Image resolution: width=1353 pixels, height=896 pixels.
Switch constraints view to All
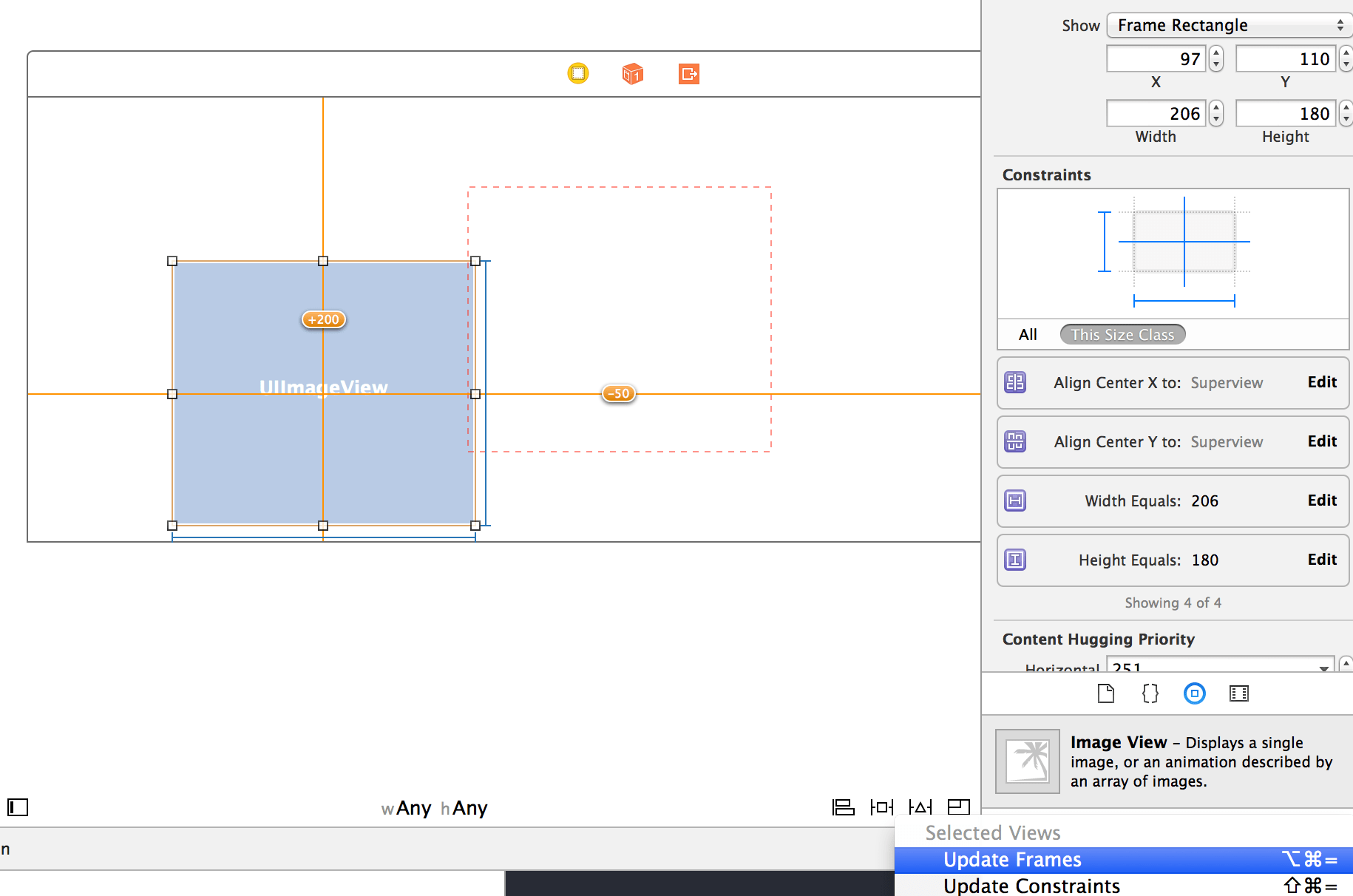(x=1028, y=334)
